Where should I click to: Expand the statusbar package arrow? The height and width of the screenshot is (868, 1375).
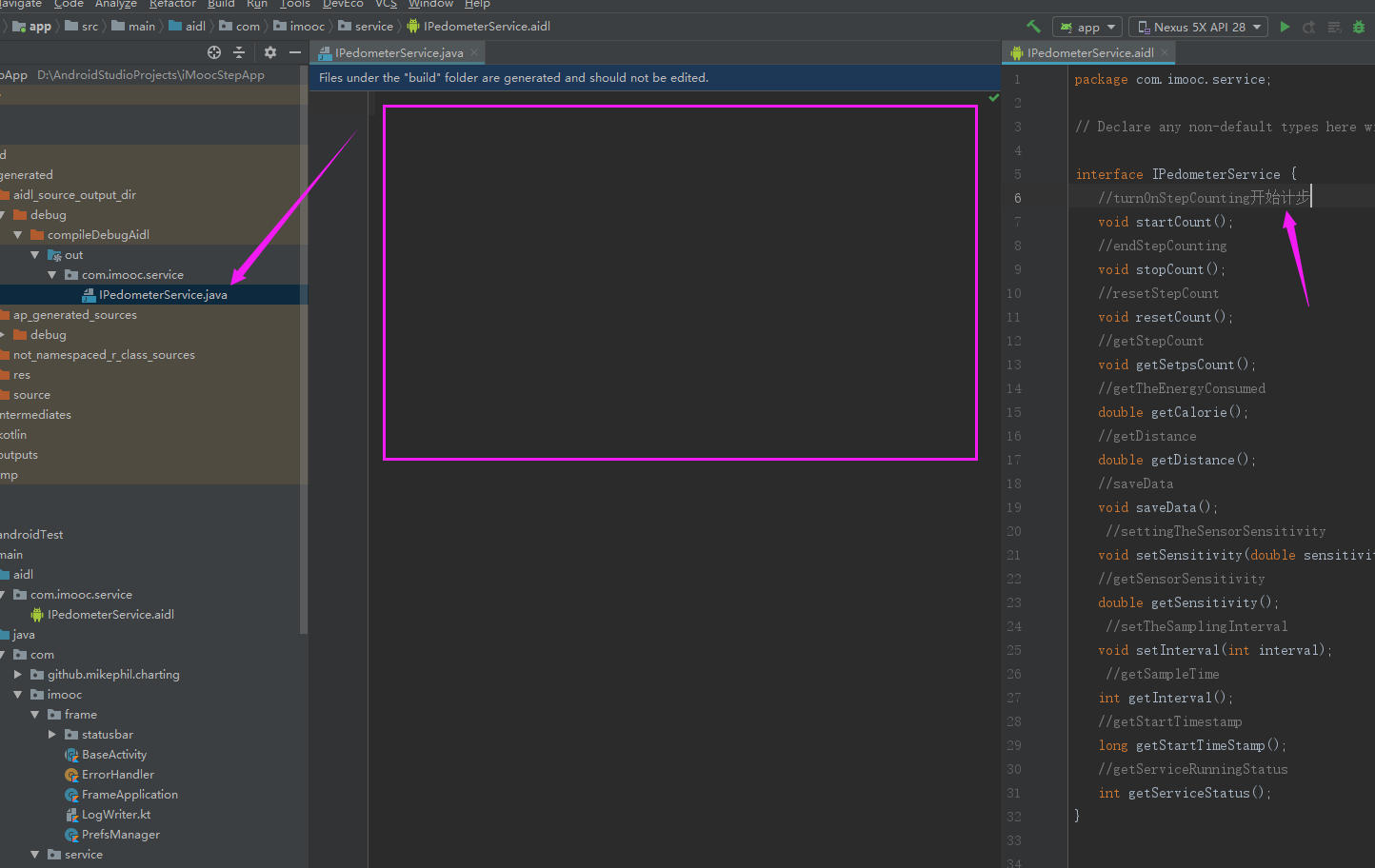51,735
